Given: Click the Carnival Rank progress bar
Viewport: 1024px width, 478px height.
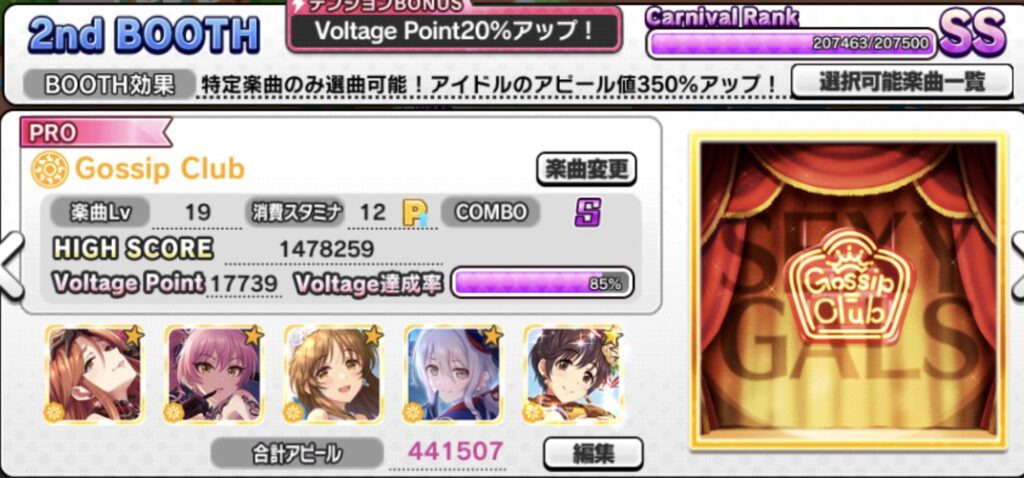Looking at the screenshot, I should [x=792, y=44].
